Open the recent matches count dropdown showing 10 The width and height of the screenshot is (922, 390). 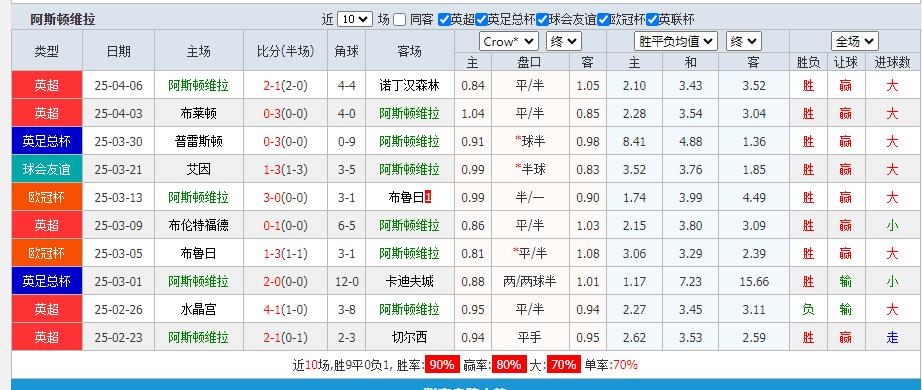tap(355, 19)
